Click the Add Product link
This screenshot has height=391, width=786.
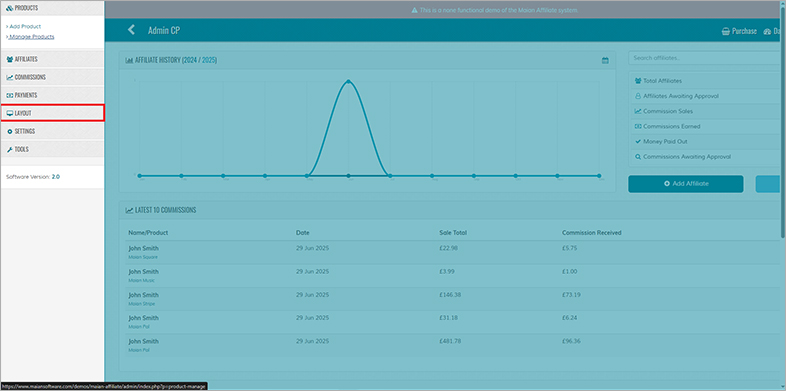25,27
